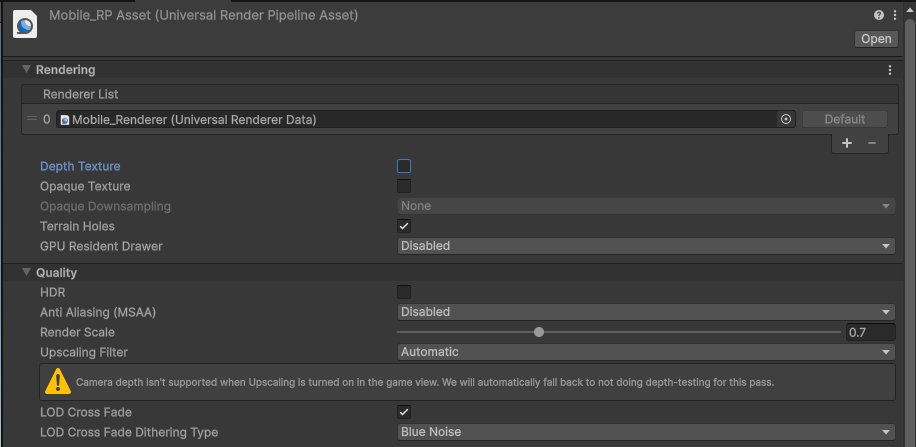Click the HDR label
Image resolution: width=916 pixels, height=447 pixels.
53,292
